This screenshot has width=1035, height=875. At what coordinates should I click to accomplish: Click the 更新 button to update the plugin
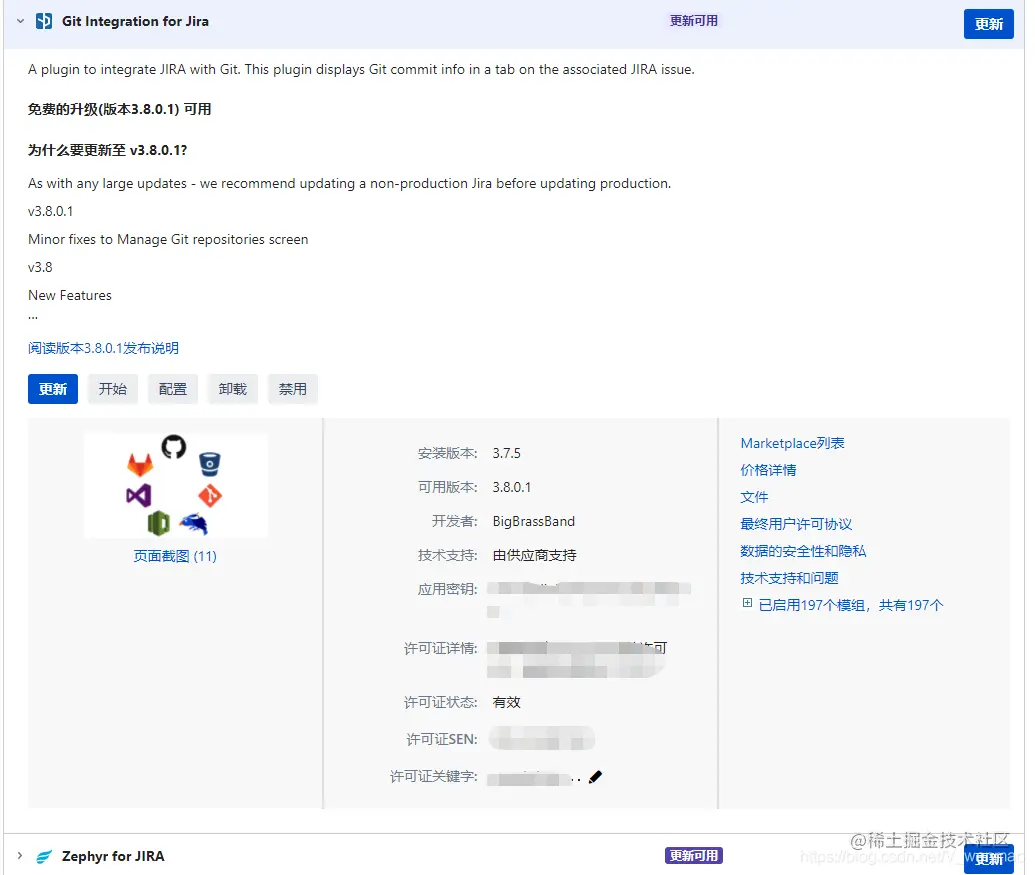coord(52,388)
